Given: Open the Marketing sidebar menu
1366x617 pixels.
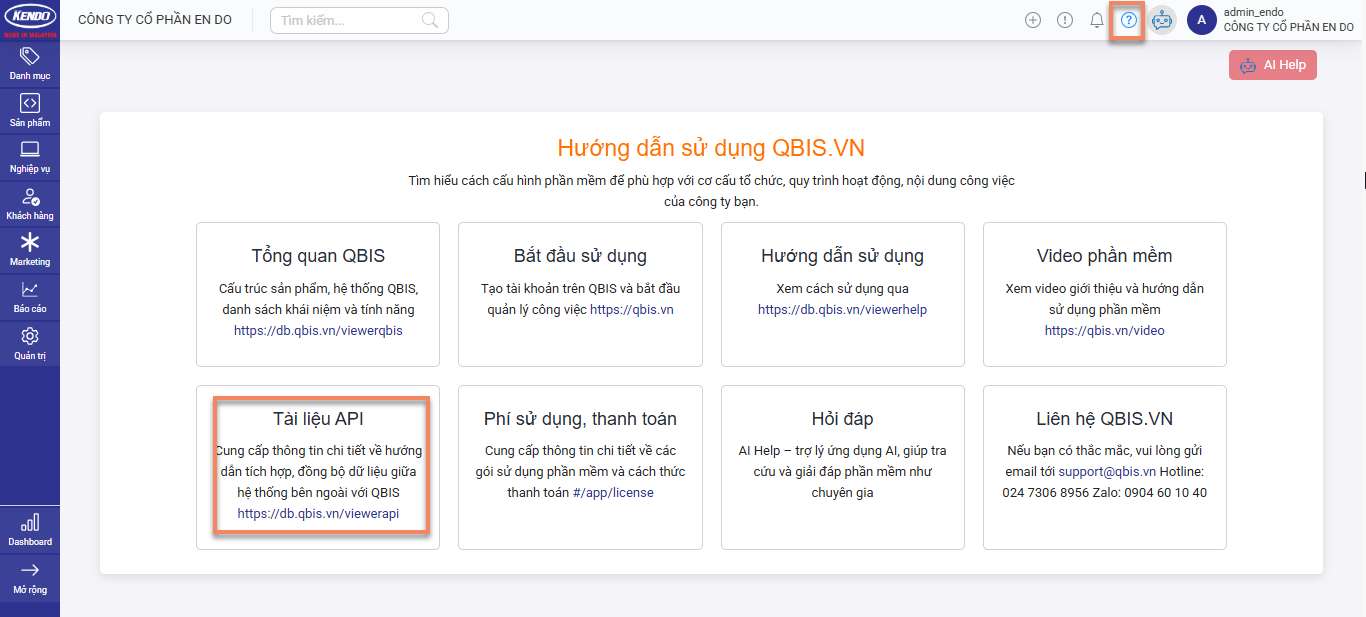Looking at the screenshot, I should click(x=30, y=250).
